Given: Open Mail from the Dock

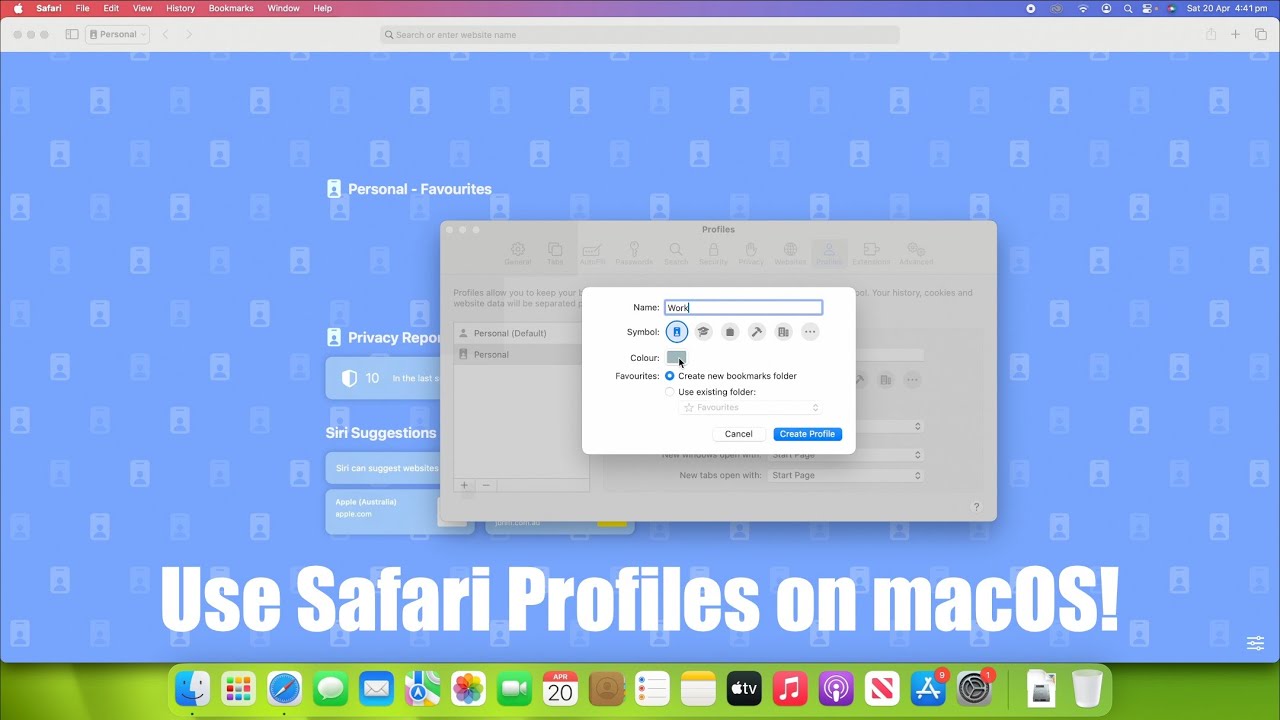Looking at the screenshot, I should click(376, 688).
